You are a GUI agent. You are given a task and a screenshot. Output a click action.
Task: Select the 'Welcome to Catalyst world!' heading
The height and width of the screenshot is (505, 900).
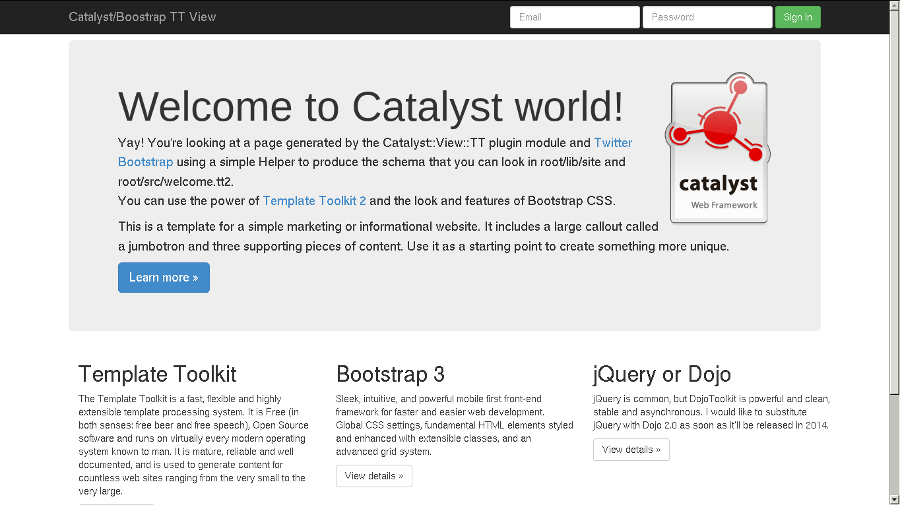pyautogui.click(x=370, y=107)
